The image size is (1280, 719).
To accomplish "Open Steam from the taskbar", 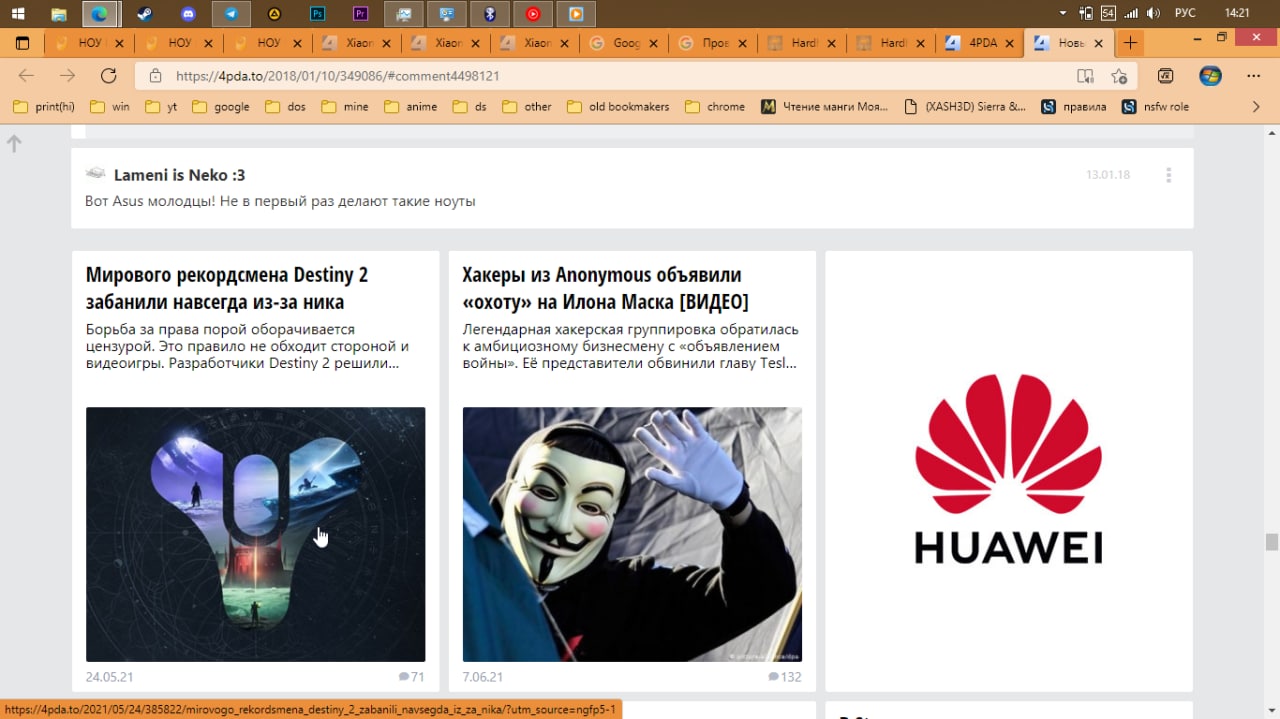I will click(143, 14).
